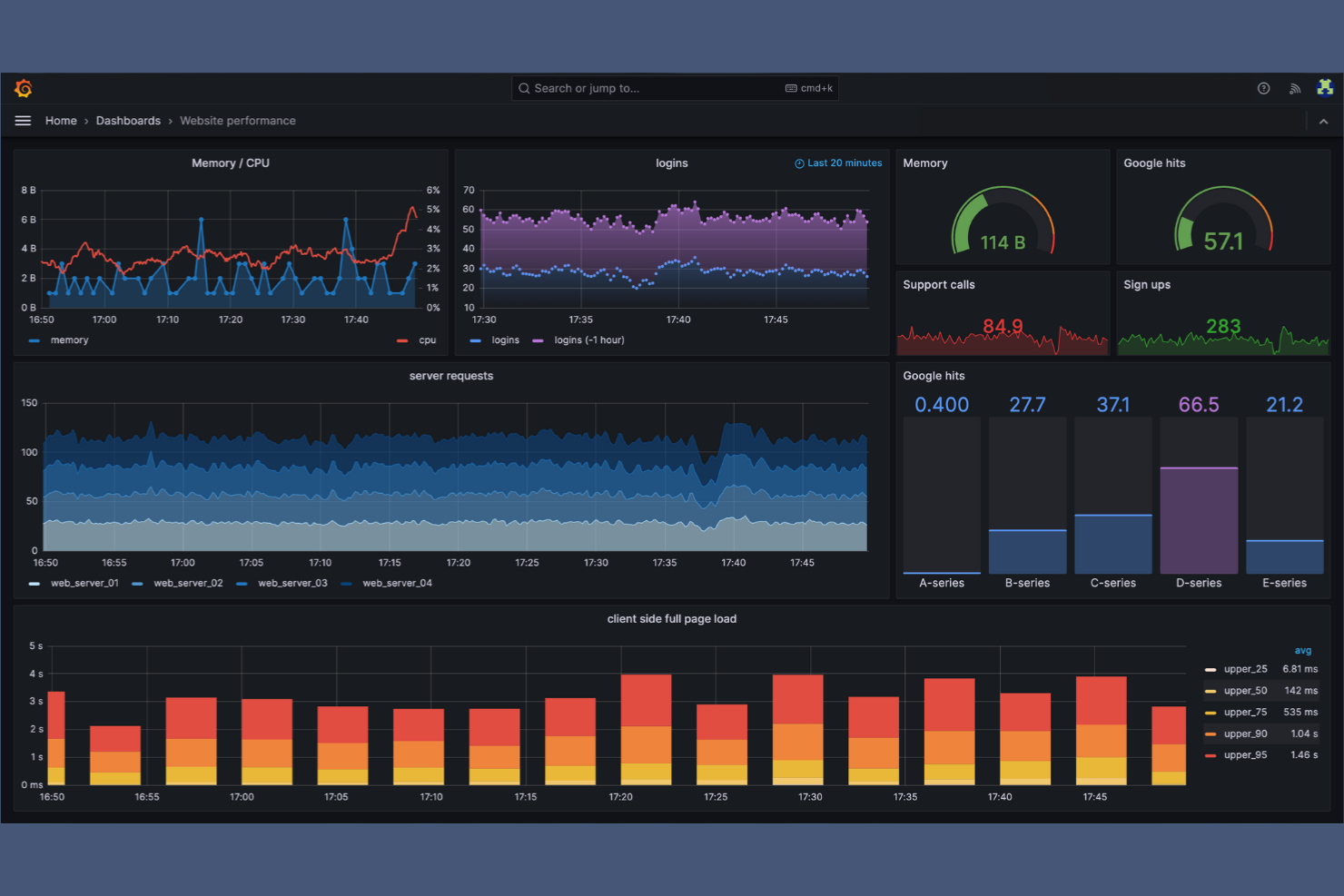The width and height of the screenshot is (1344, 896).
Task: Click inside the Search or jump to field
Action: coord(636,88)
